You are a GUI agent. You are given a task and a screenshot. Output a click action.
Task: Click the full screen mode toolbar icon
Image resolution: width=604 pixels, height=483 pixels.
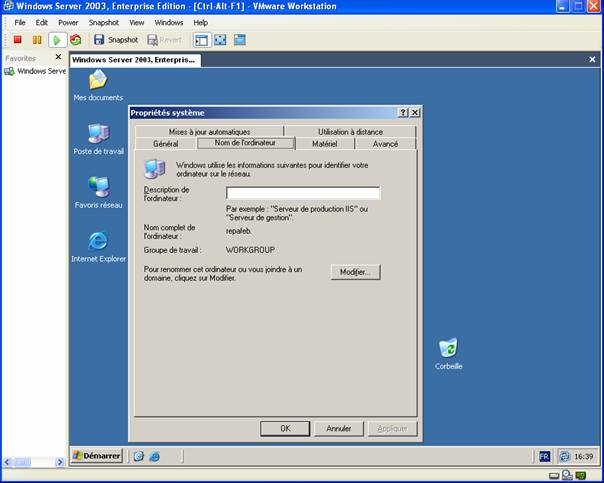tap(220, 40)
